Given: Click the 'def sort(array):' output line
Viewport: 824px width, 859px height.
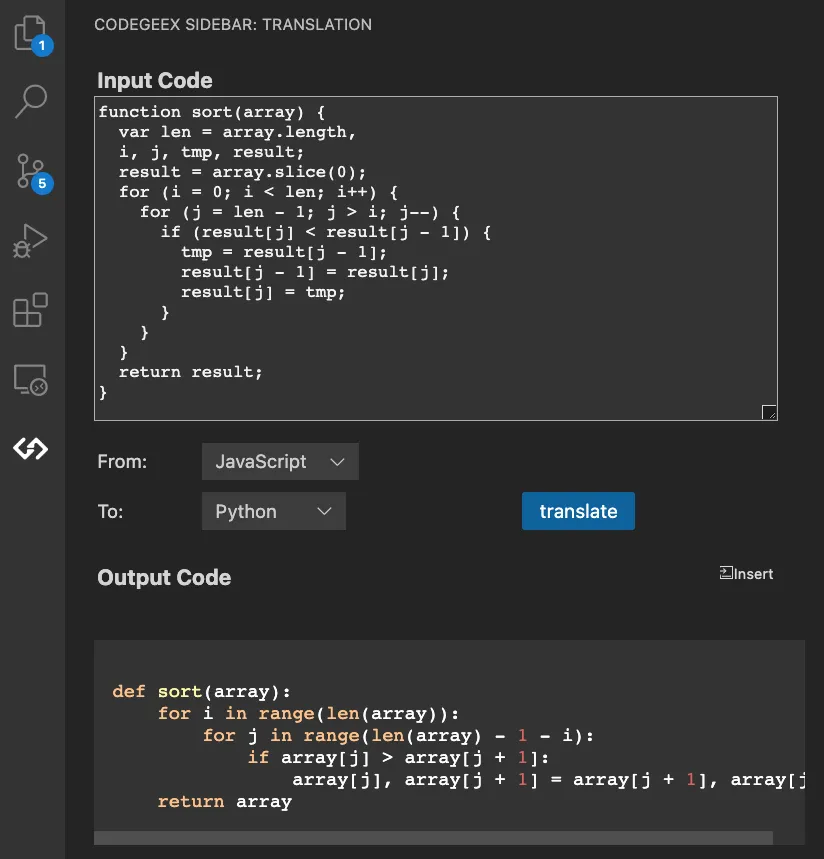Looking at the screenshot, I should coord(201,691).
